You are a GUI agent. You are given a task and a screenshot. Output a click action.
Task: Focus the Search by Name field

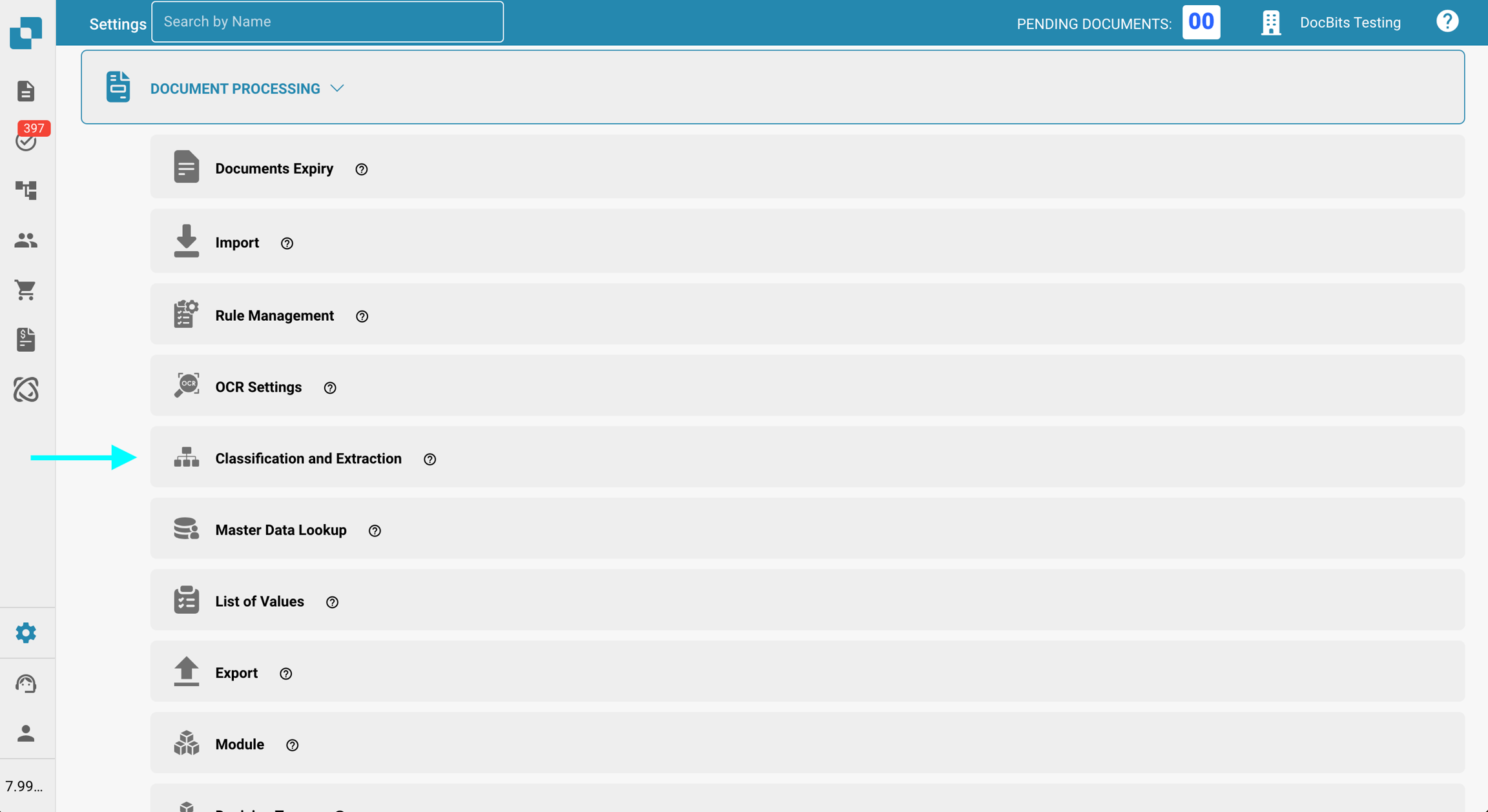pyautogui.click(x=327, y=22)
